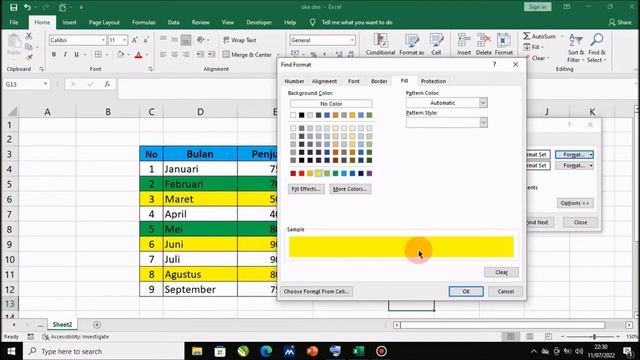The image size is (640, 360).
Task: Open the first Format... dropdown arrow in Find dialog
Action: click(591, 155)
